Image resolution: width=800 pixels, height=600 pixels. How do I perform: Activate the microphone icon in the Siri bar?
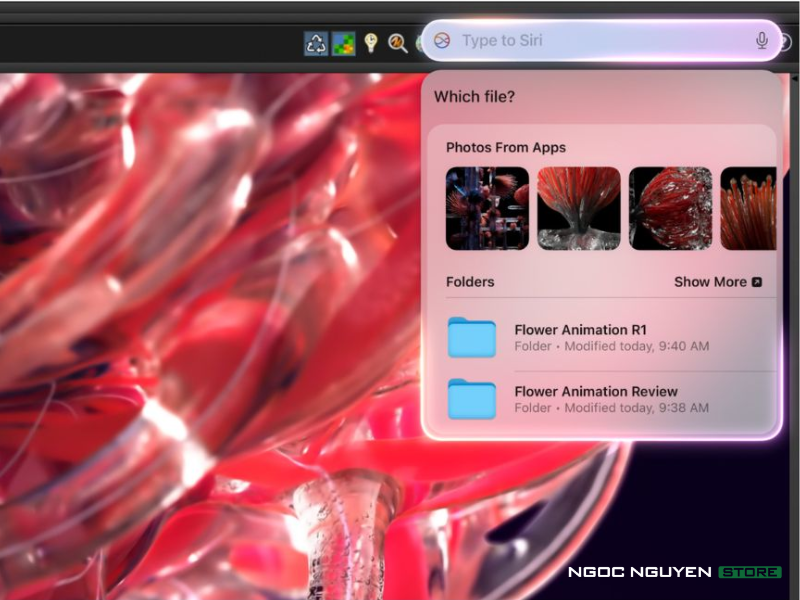click(761, 41)
